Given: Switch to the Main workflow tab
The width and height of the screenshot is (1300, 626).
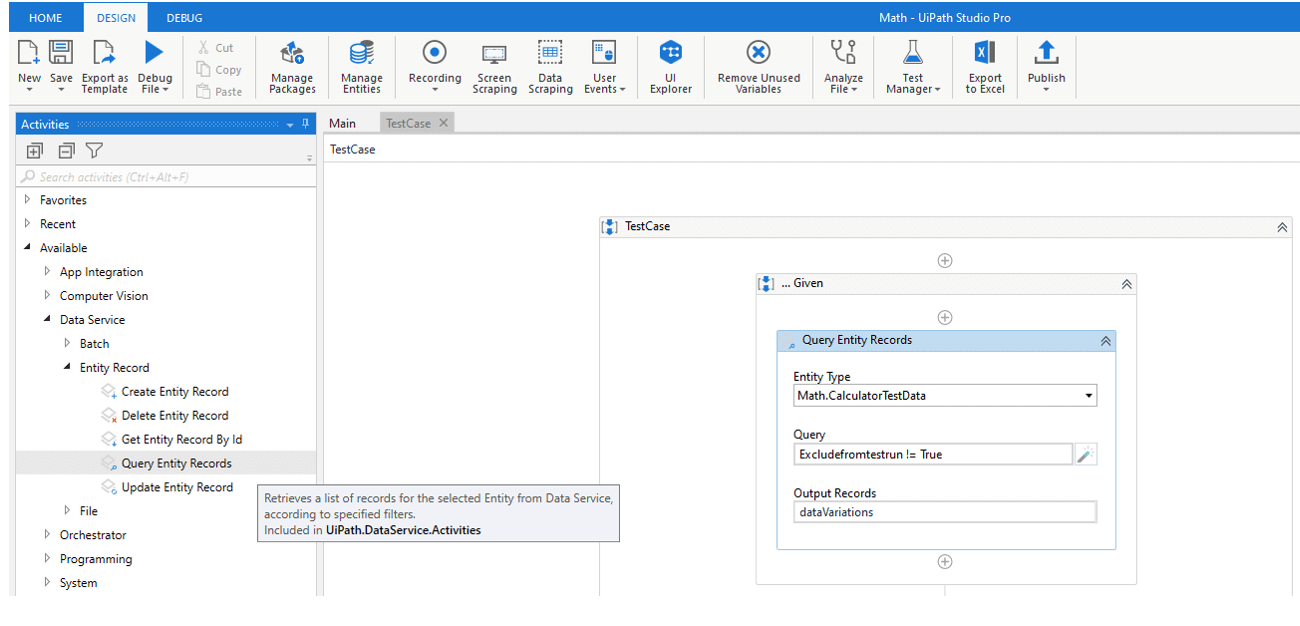Looking at the screenshot, I should pyautogui.click(x=343, y=122).
